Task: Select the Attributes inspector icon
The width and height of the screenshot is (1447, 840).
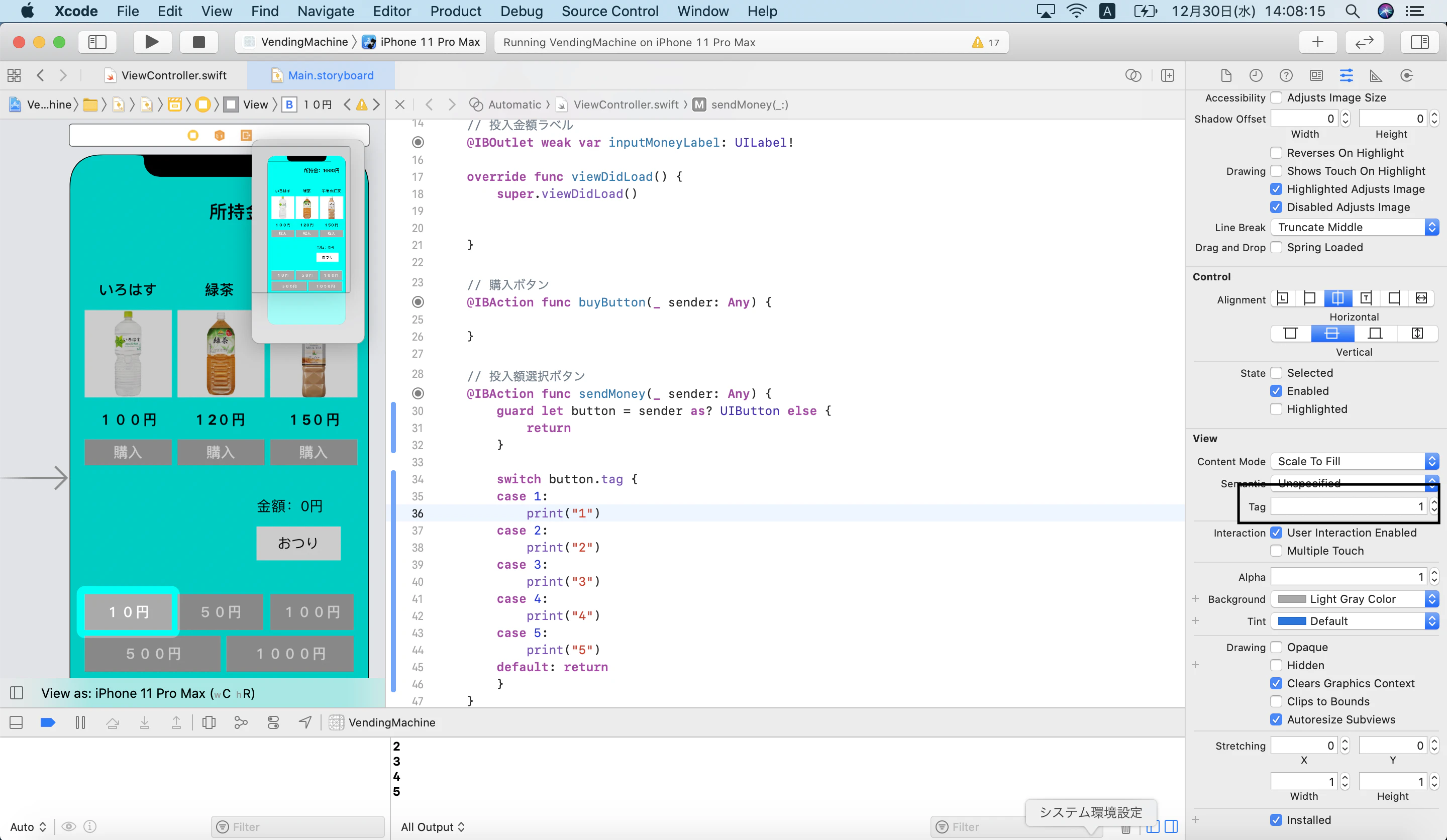Action: tap(1347, 75)
